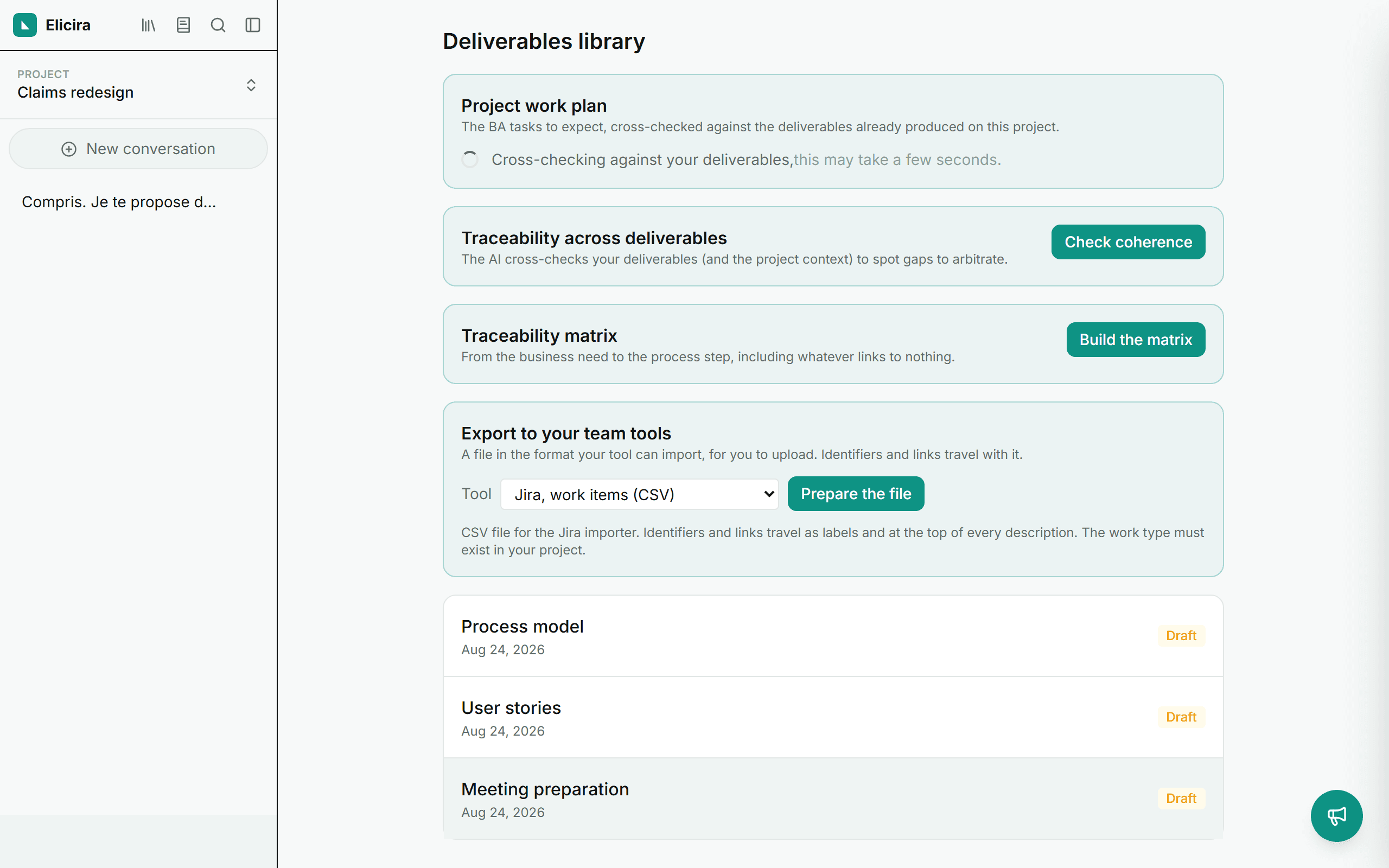Open conversation 'Compris. Je te propose d...'
Image resolution: width=1389 pixels, height=868 pixels.
pos(119,202)
